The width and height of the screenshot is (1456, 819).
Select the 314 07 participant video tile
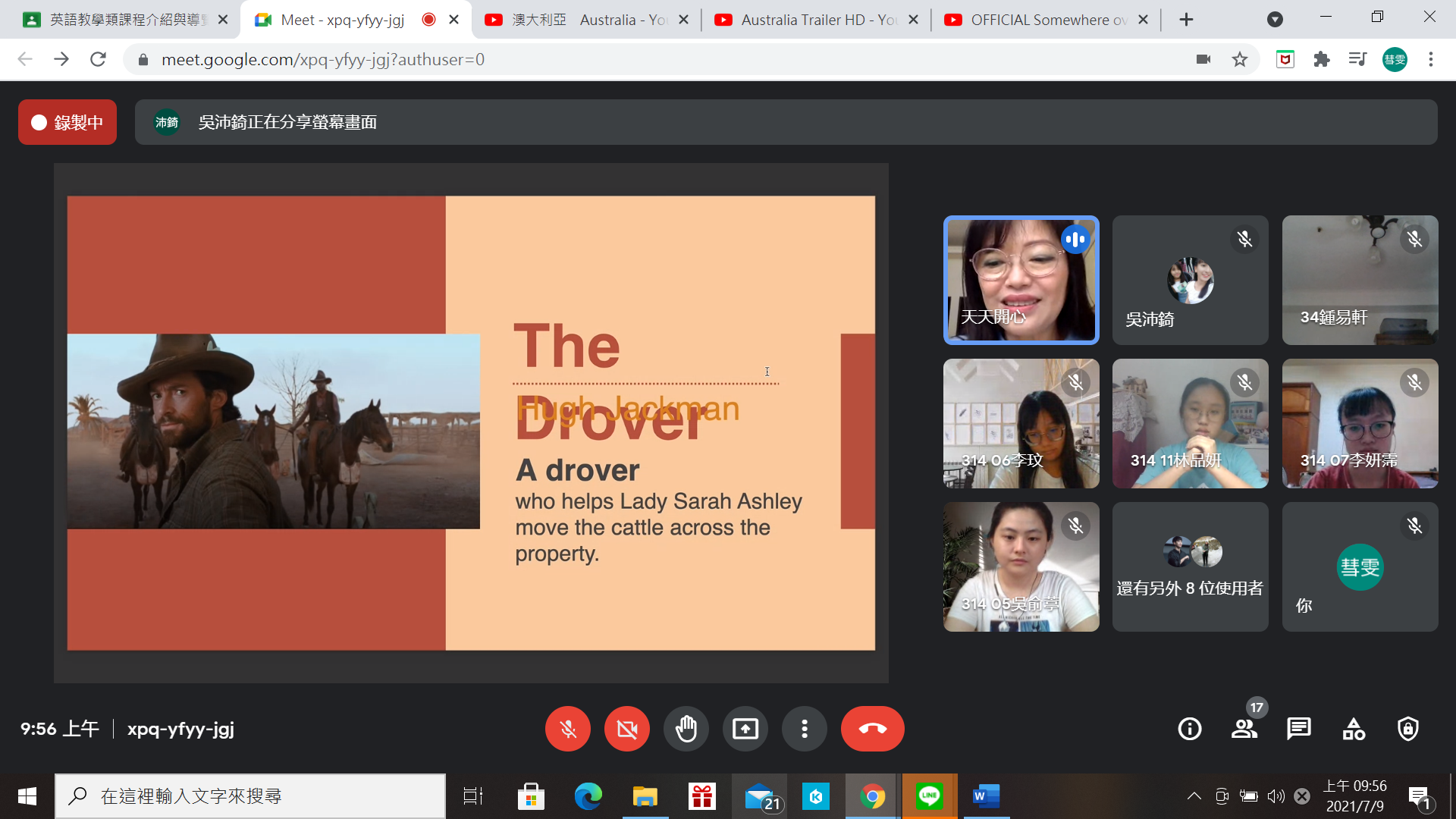tap(1360, 423)
